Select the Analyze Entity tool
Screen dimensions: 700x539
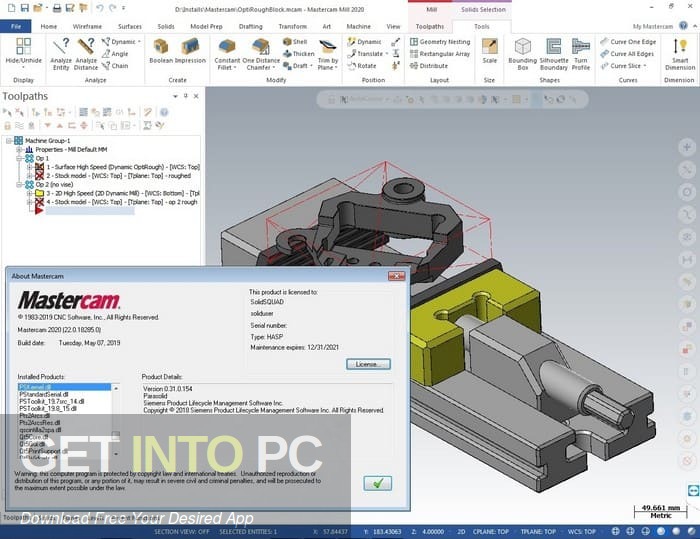(61, 54)
